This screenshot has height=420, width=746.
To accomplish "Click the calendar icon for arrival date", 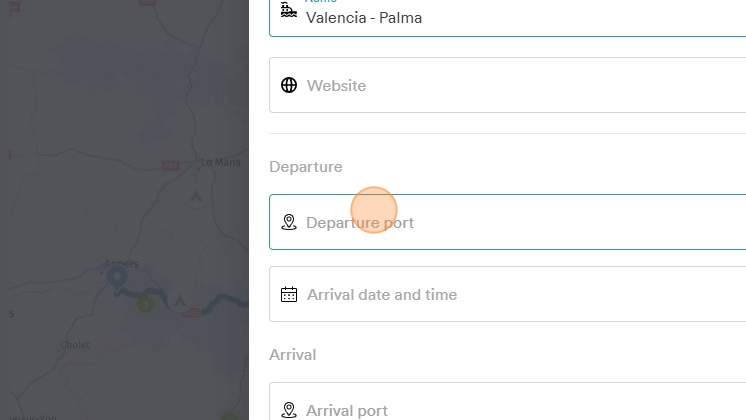I will 289,294.
